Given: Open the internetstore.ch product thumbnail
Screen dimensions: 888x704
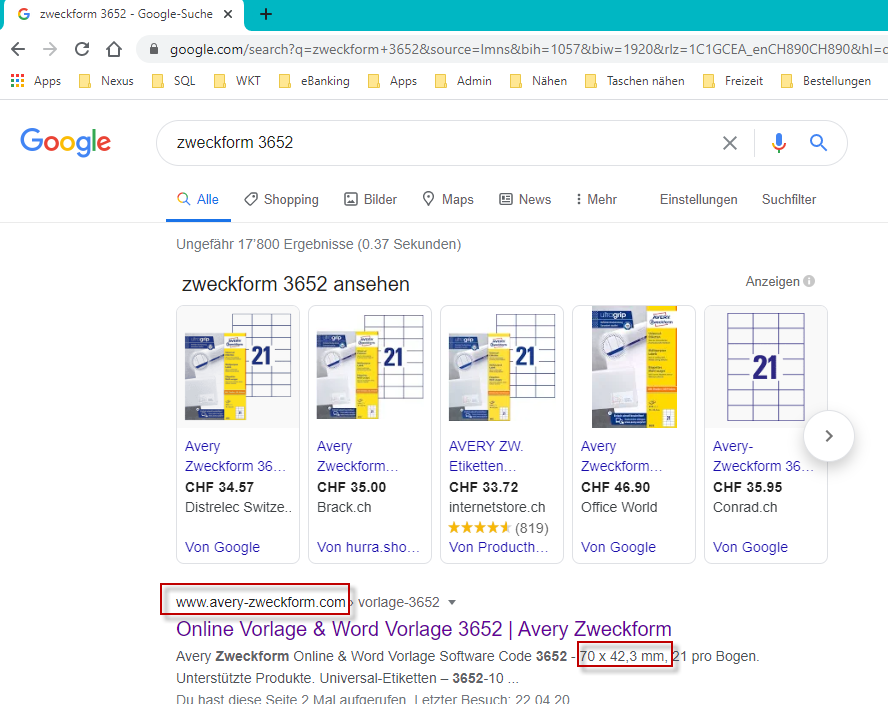Looking at the screenshot, I should point(502,367).
